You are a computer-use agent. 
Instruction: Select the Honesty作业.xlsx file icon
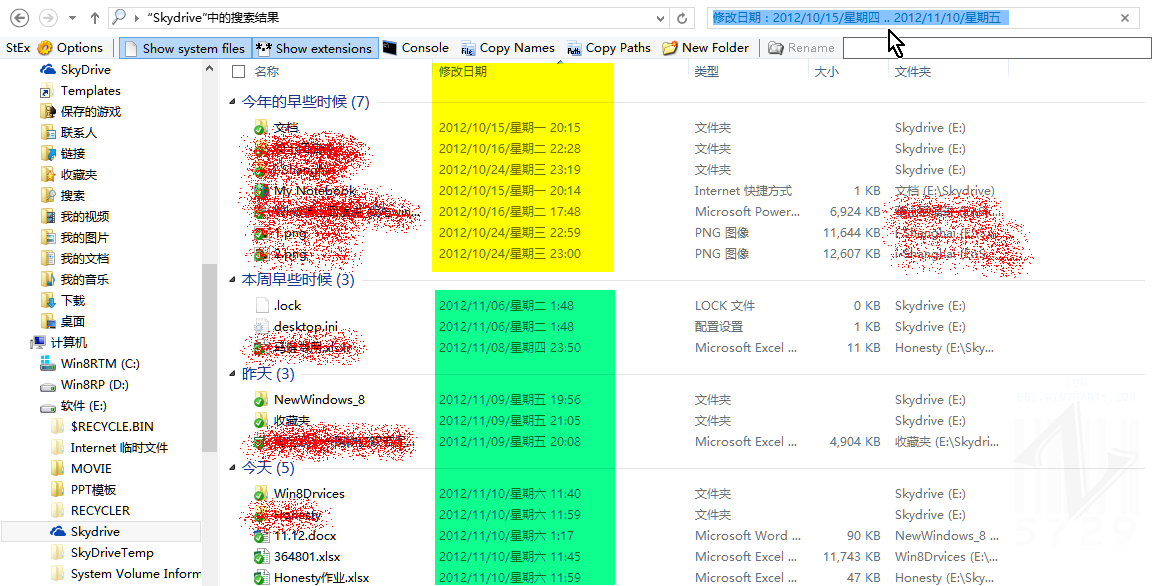pos(260,578)
